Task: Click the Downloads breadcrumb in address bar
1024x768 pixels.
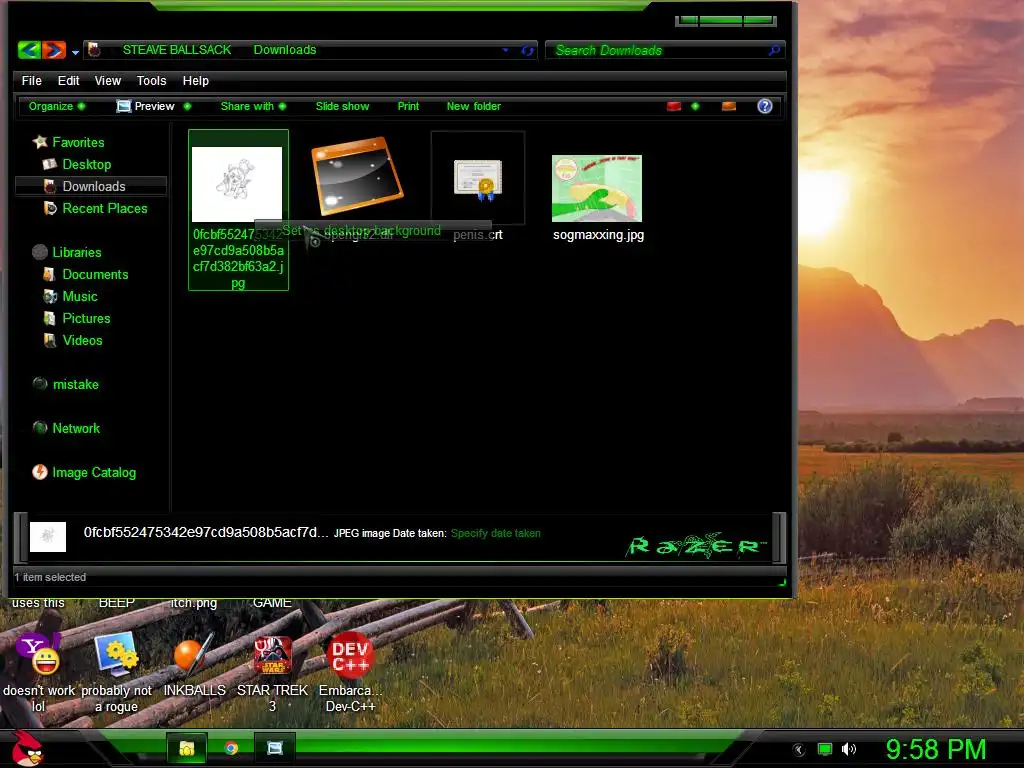Action: pos(285,50)
